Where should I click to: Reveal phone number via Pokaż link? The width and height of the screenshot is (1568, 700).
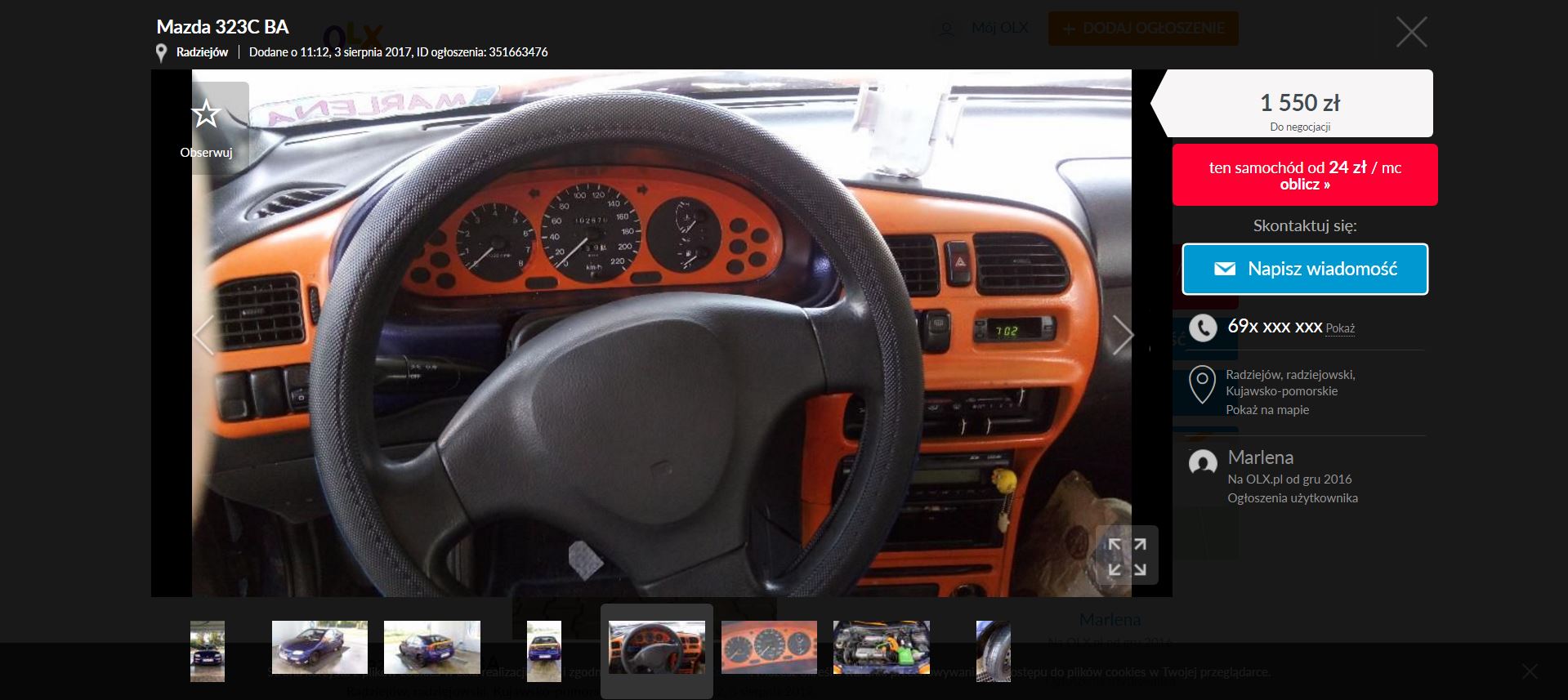tap(1340, 328)
